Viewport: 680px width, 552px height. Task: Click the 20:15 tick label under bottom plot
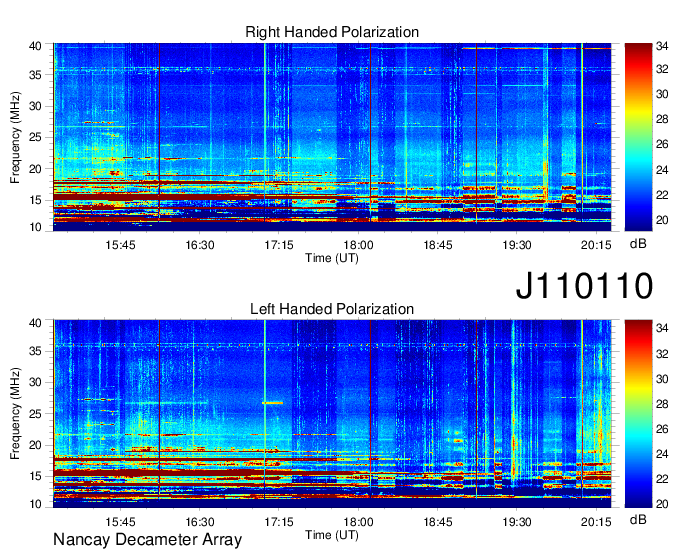(x=596, y=522)
